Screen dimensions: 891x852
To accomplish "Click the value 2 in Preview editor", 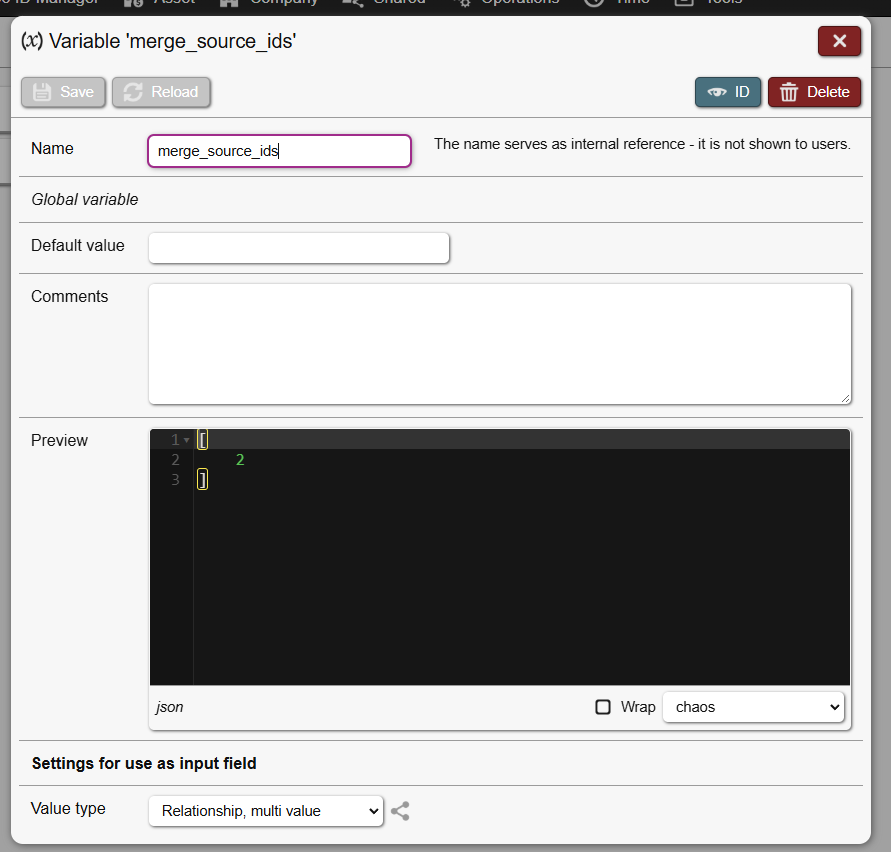I will tap(240, 460).
